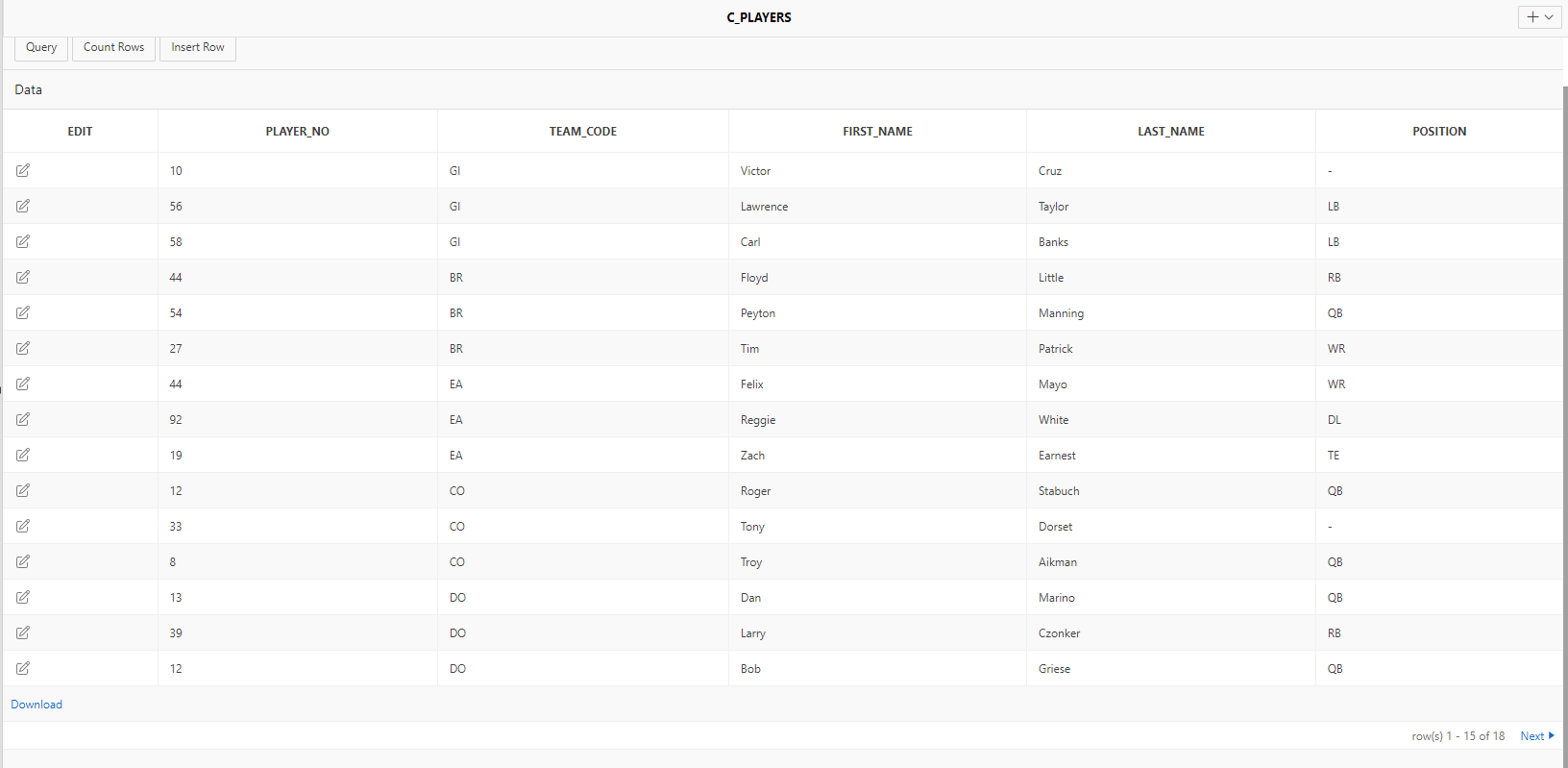Click the PLAYER_NO column header
1568x768 pixels.
coord(298,132)
